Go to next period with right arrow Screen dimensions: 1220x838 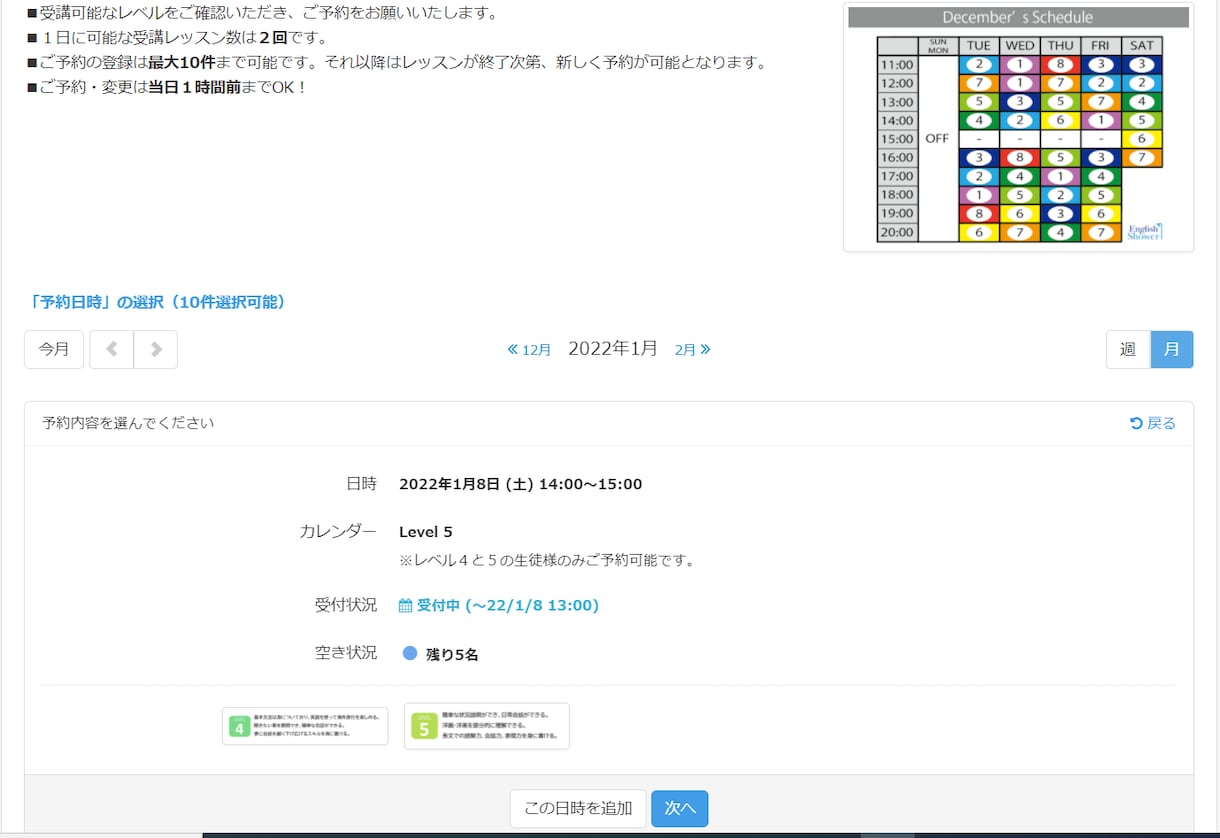(x=156, y=350)
